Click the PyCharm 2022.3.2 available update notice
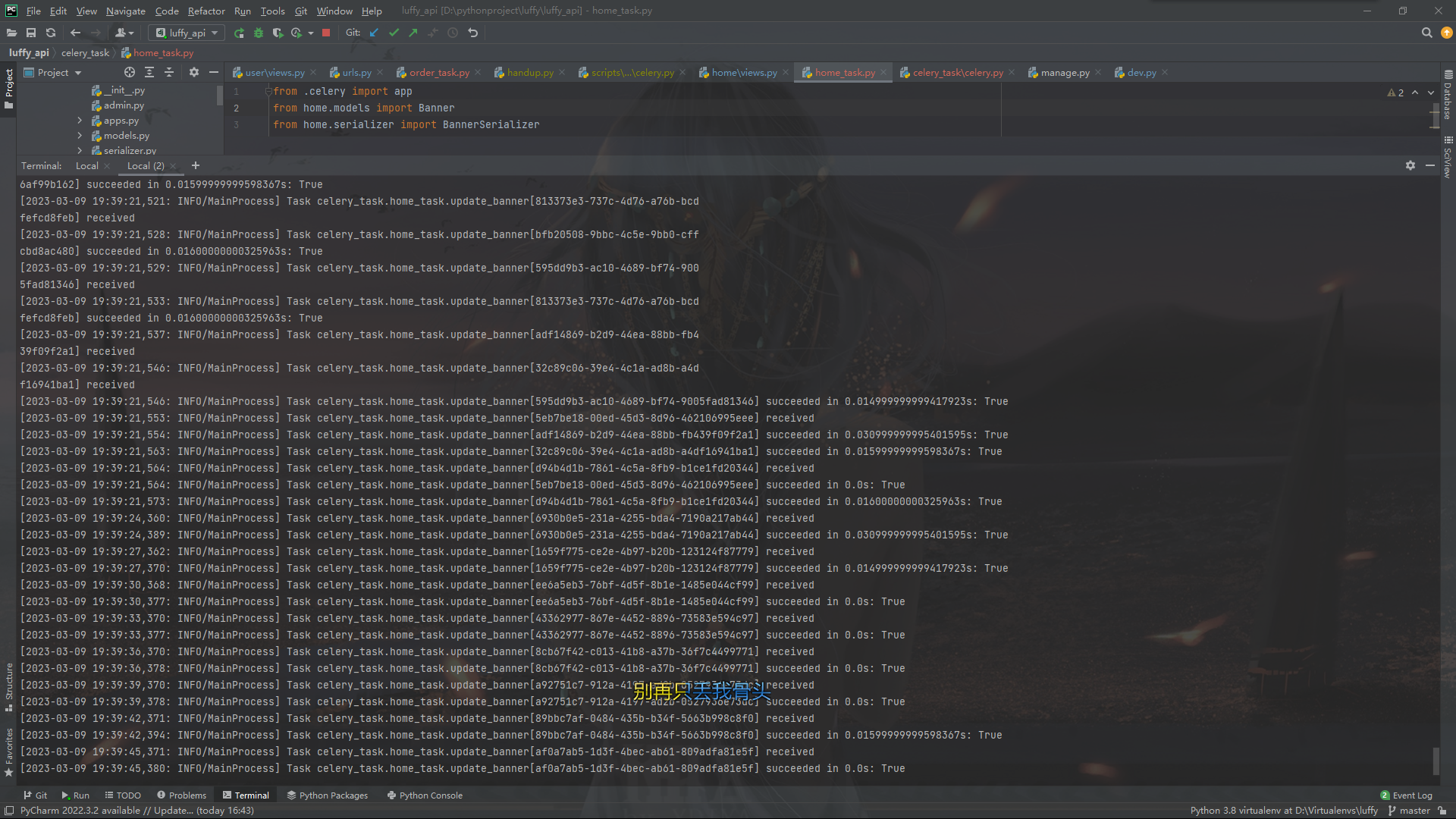Screen dimensions: 1456x819 136,811
